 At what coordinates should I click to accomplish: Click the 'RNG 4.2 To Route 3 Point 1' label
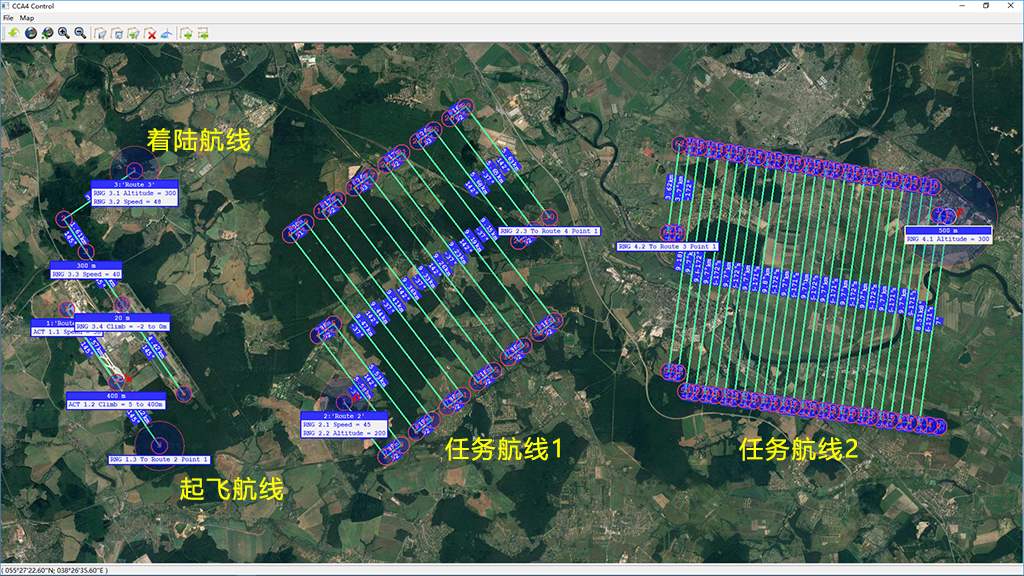point(668,246)
